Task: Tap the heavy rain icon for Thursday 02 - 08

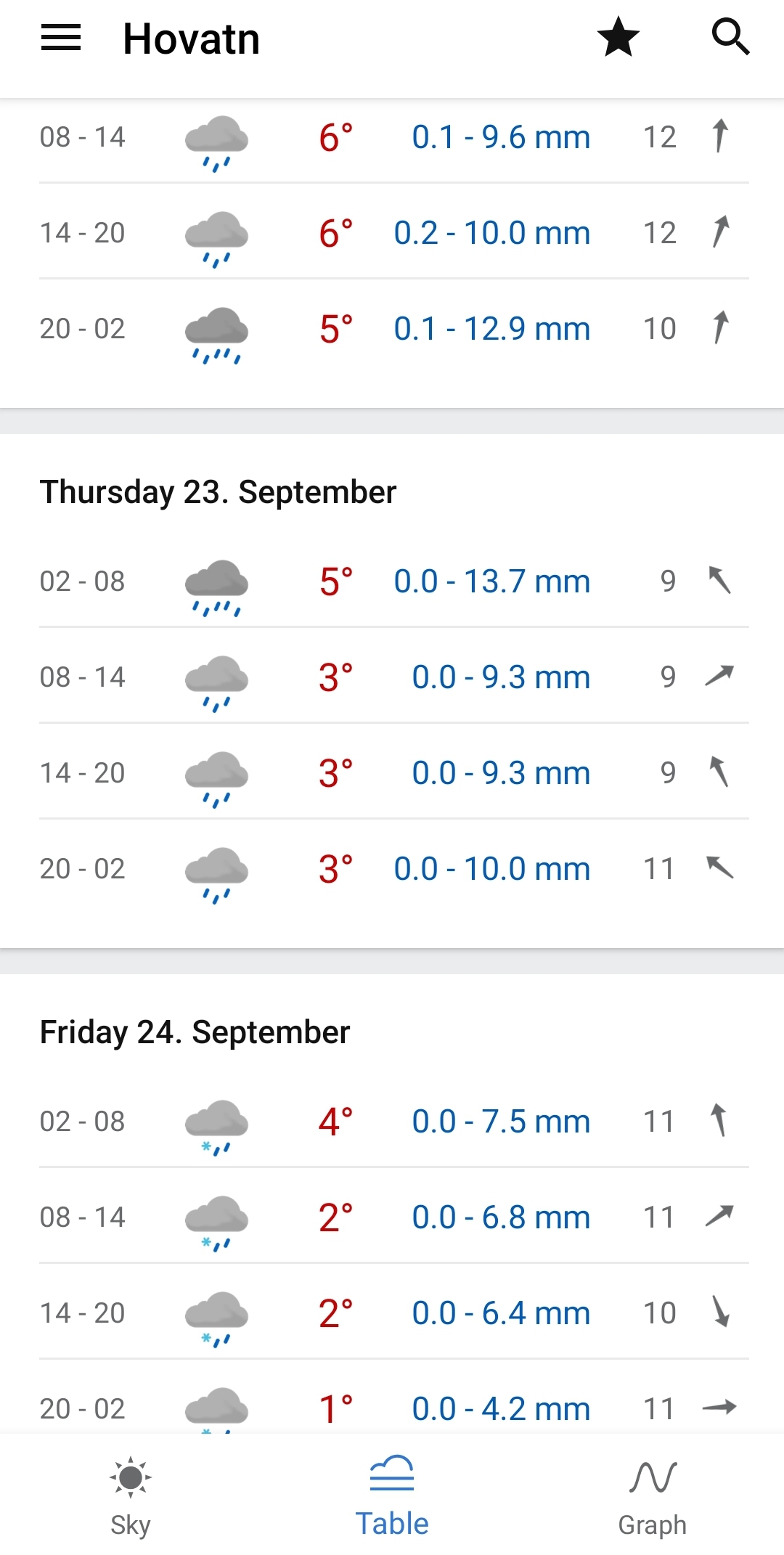Action: point(216,587)
